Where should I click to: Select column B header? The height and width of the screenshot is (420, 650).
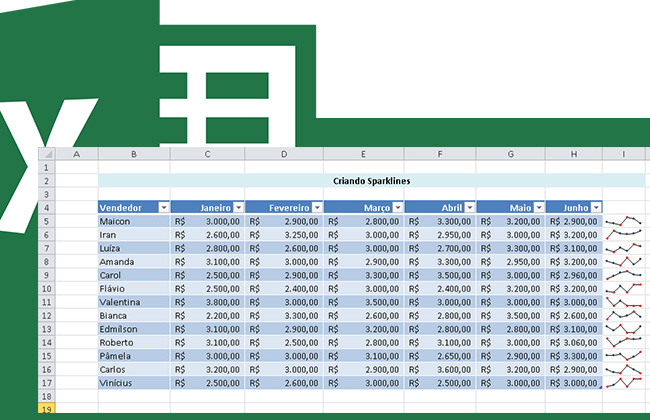click(134, 154)
